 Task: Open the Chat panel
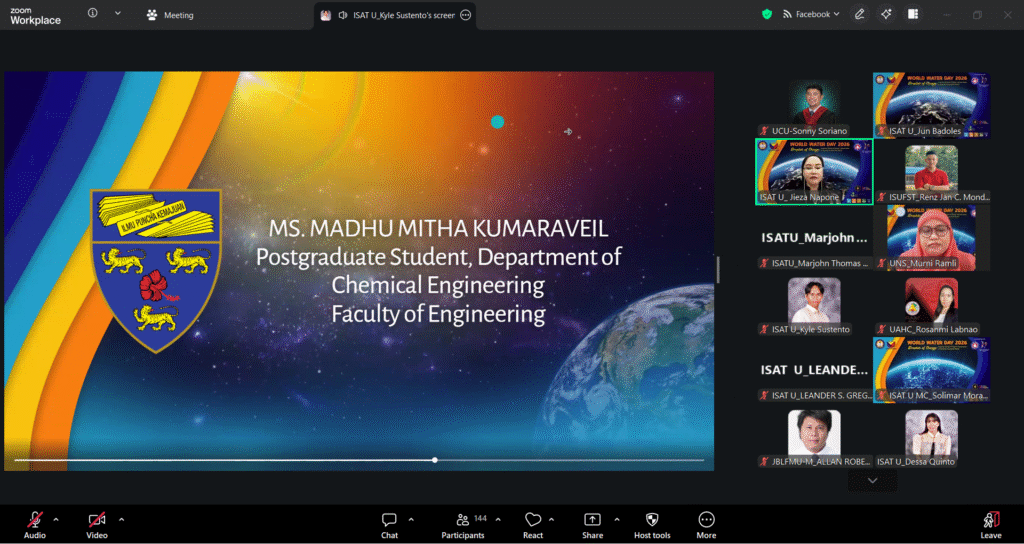pos(389,520)
